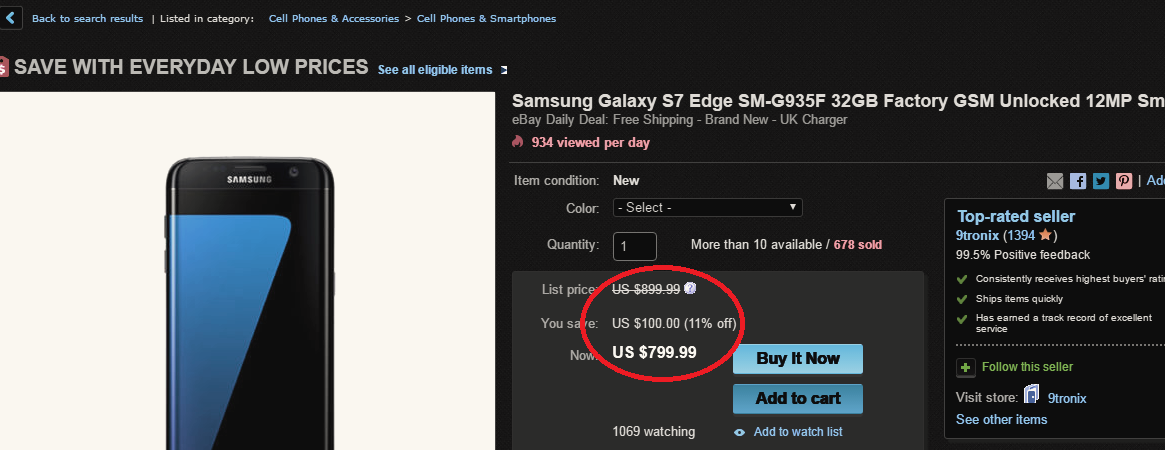The width and height of the screenshot is (1165, 450).
Task: Open the Color select dropdown
Action: pos(707,208)
